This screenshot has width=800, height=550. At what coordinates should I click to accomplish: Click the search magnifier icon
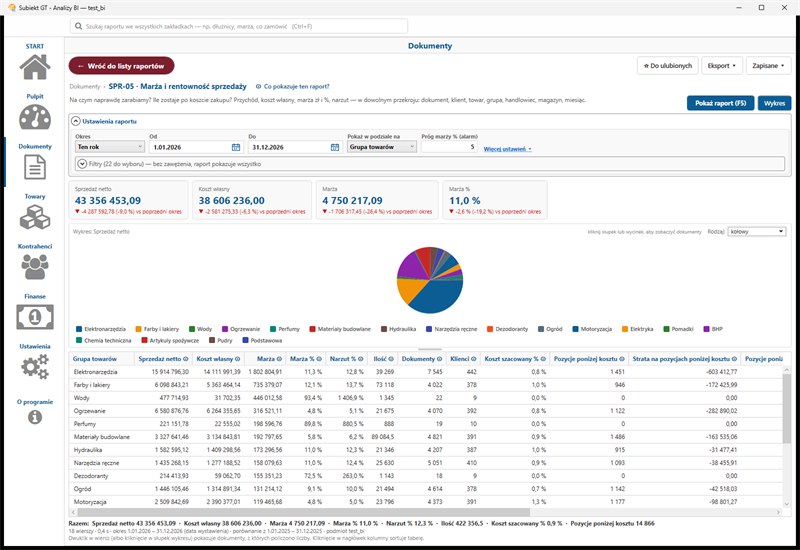tap(78, 26)
